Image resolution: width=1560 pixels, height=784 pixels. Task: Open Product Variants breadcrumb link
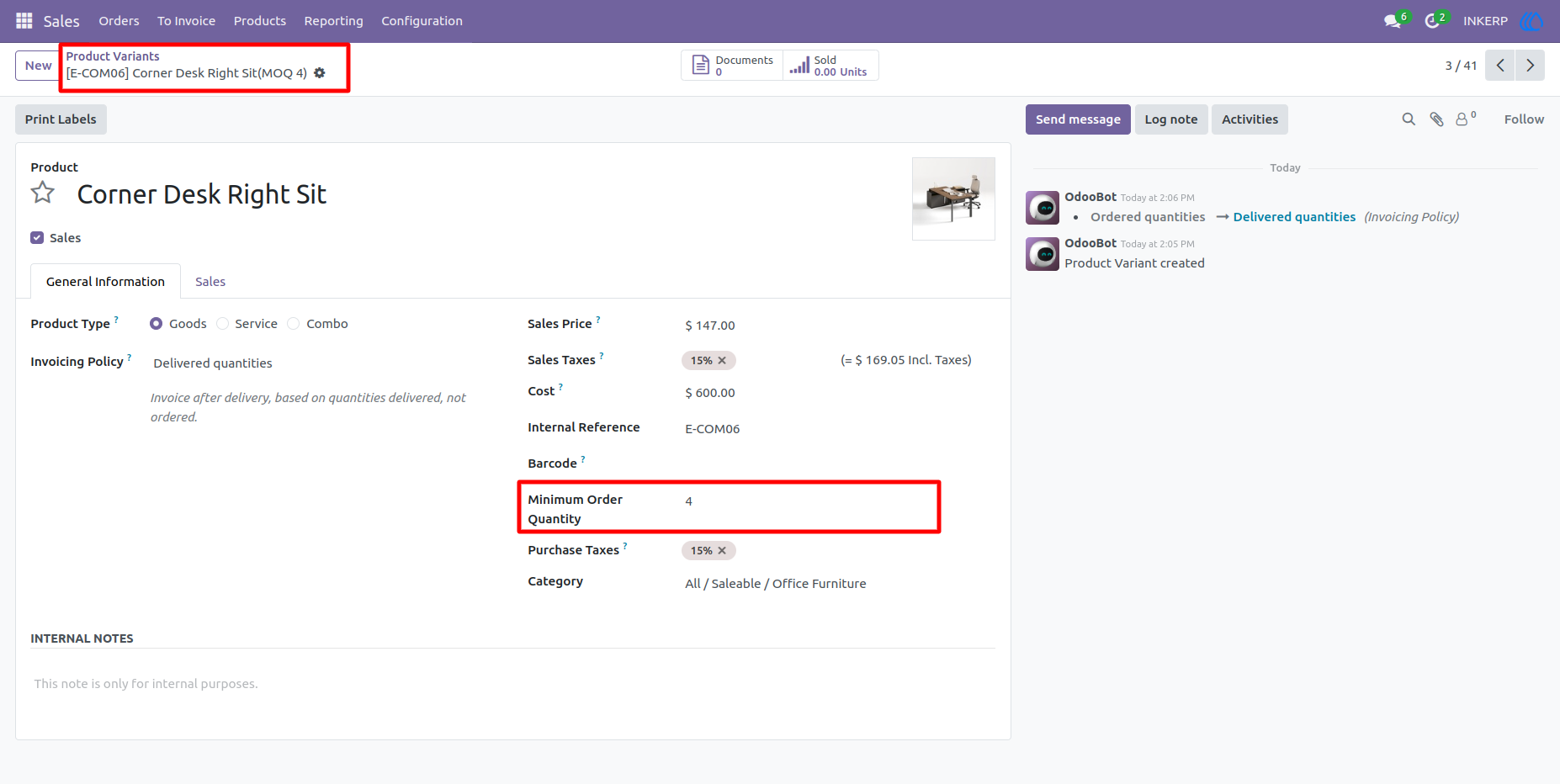click(113, 56)
